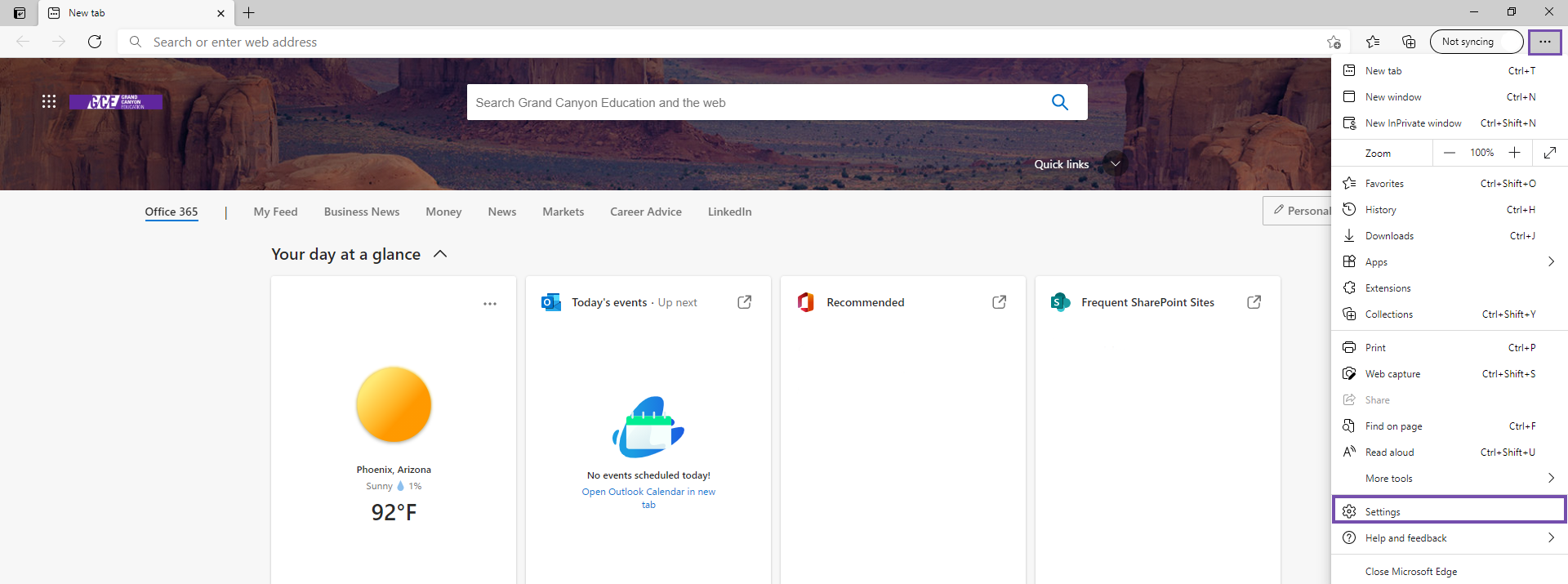The image size is (1568, 584).
Task: Expand the More tools submenu
Action: [1449, 479]
